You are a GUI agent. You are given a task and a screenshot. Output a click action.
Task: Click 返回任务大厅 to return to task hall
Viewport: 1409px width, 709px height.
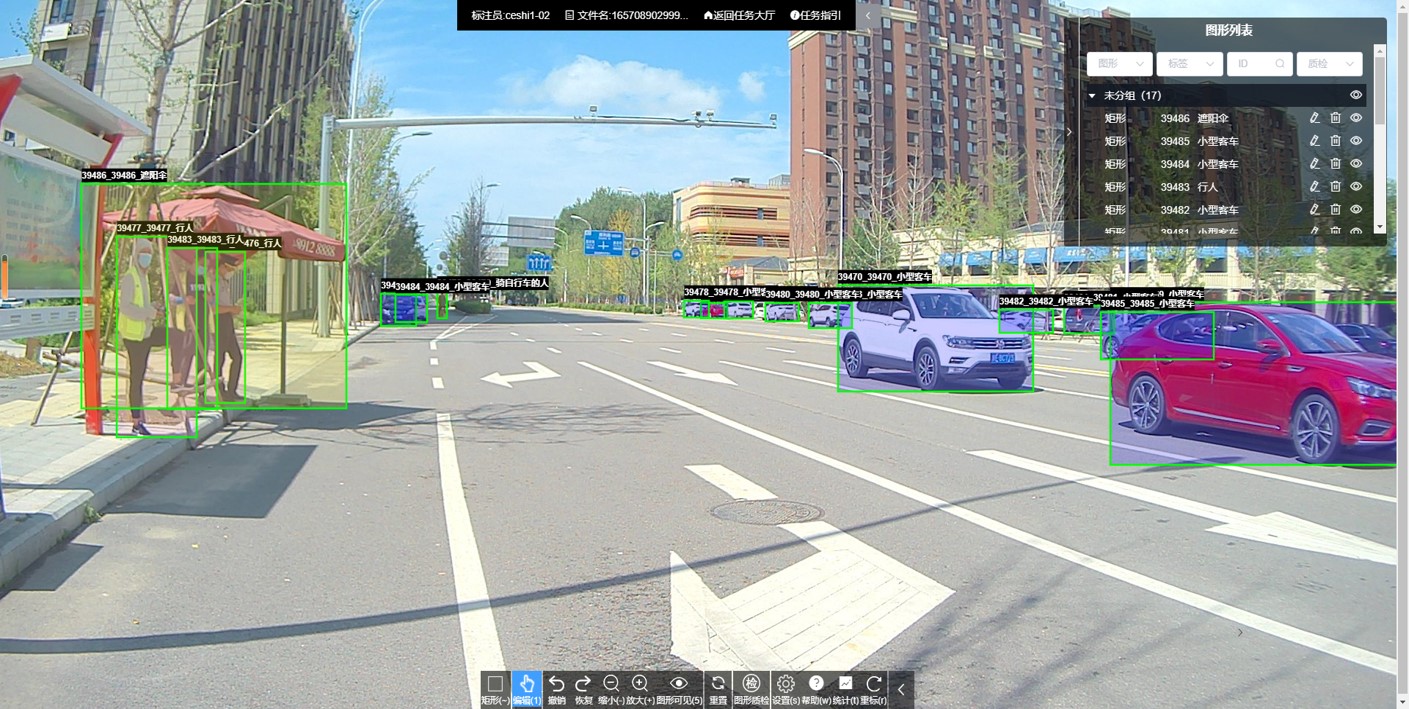pyautogui.click(x=739, y=15)
